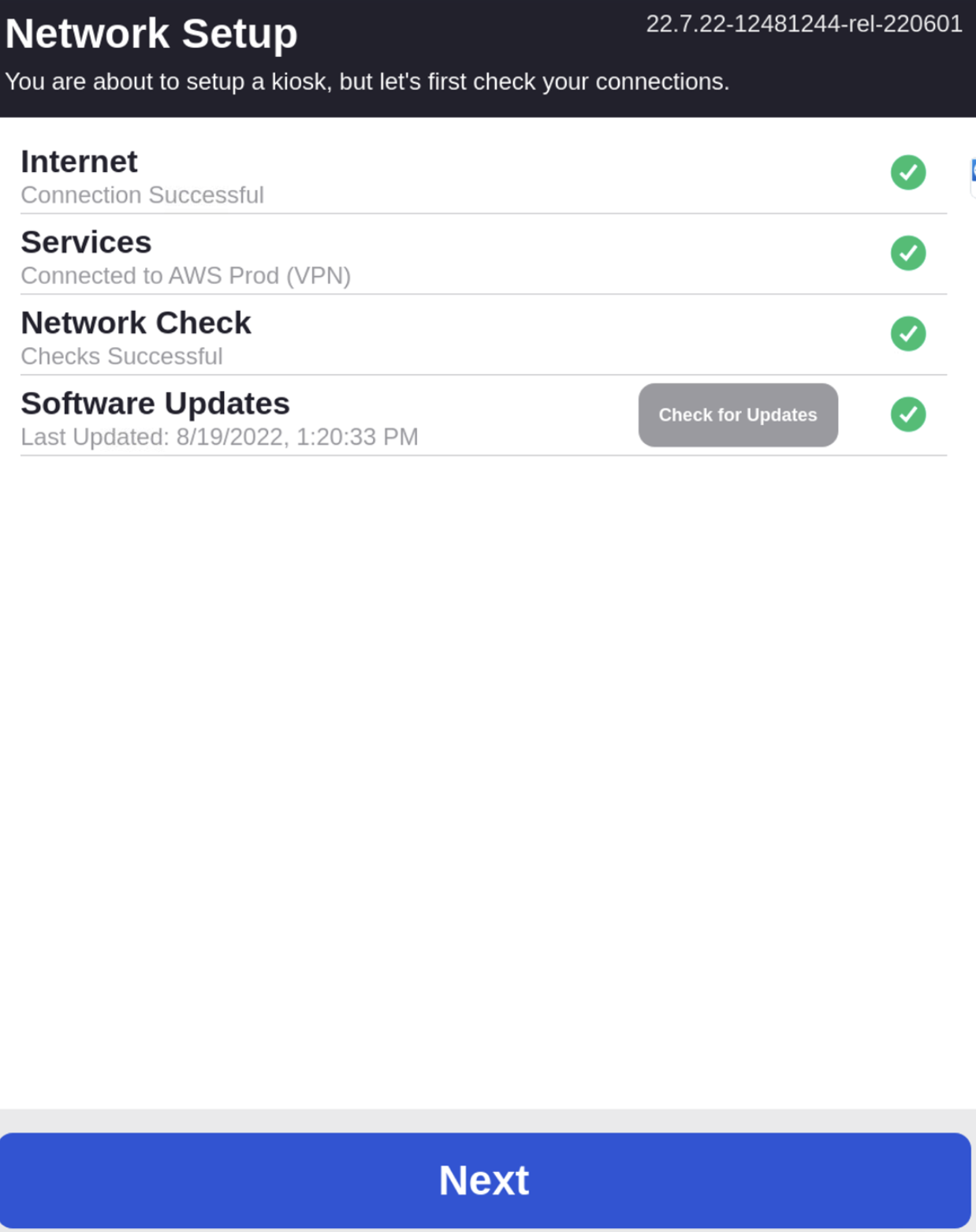Viewport: 976px width, 1232px height.
Task: Click the Network Setup page title
Action: coord(151,34)
